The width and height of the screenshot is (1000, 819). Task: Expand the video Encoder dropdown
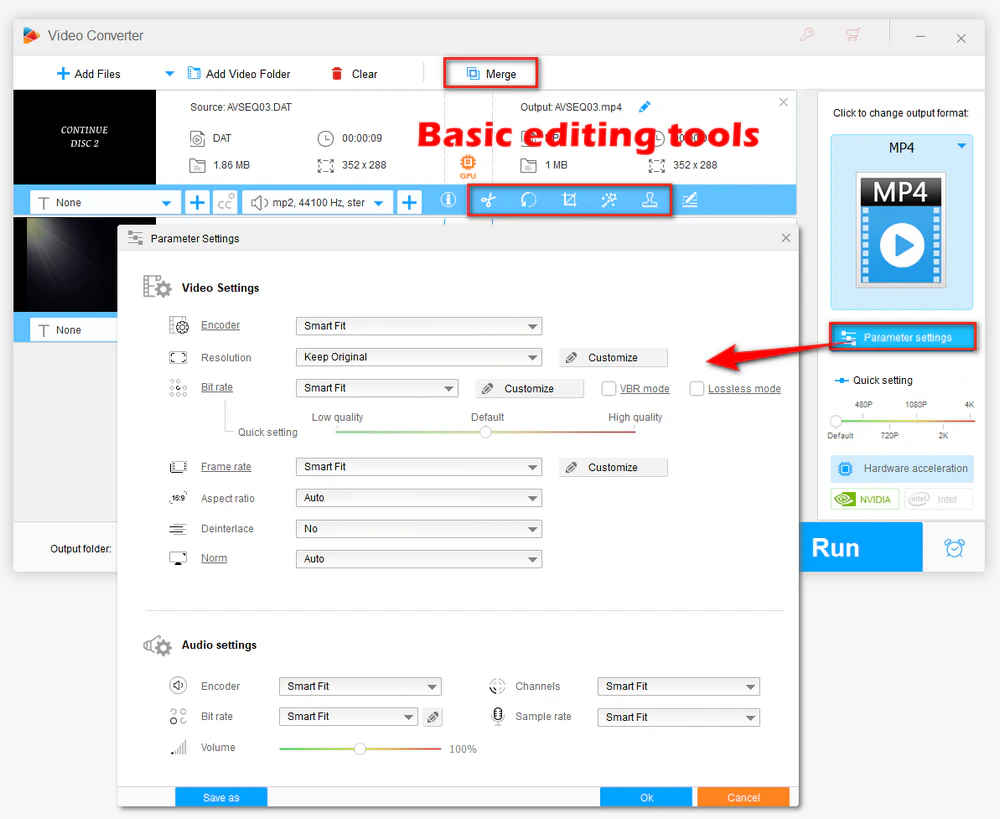[419, 326]
